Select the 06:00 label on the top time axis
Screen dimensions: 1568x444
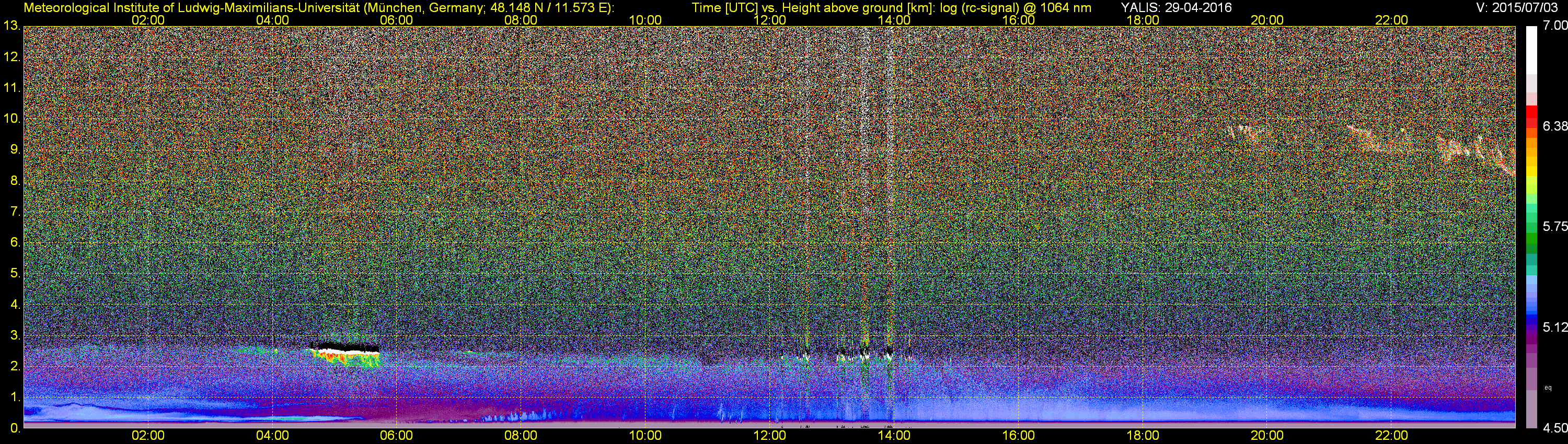pos(396,20)
